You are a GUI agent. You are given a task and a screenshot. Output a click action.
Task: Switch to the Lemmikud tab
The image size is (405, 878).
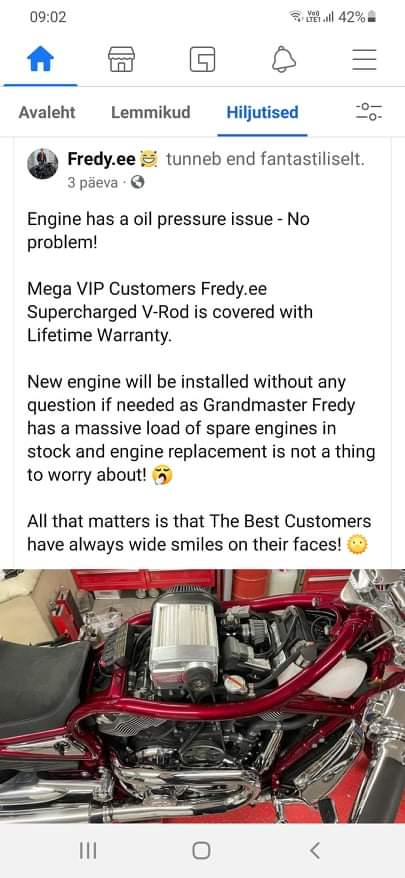[x=151, y=112]
